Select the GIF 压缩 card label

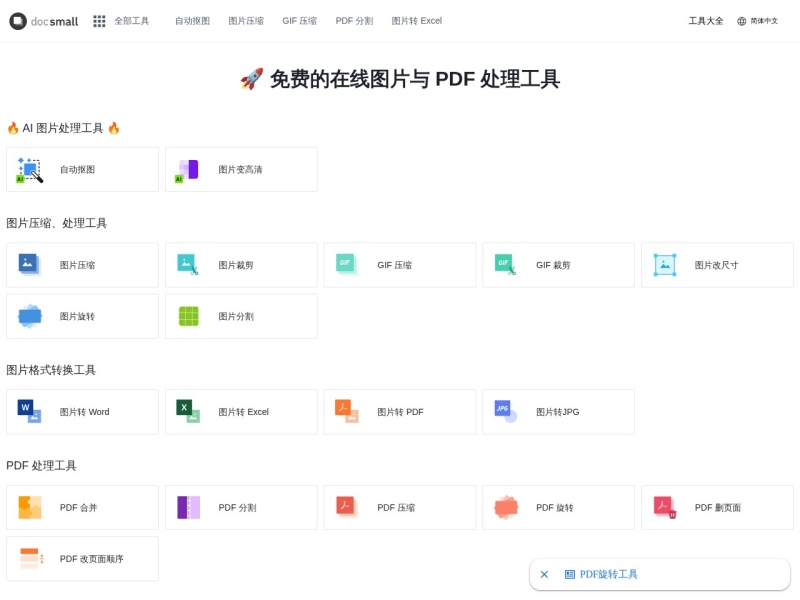pos(395,265)
